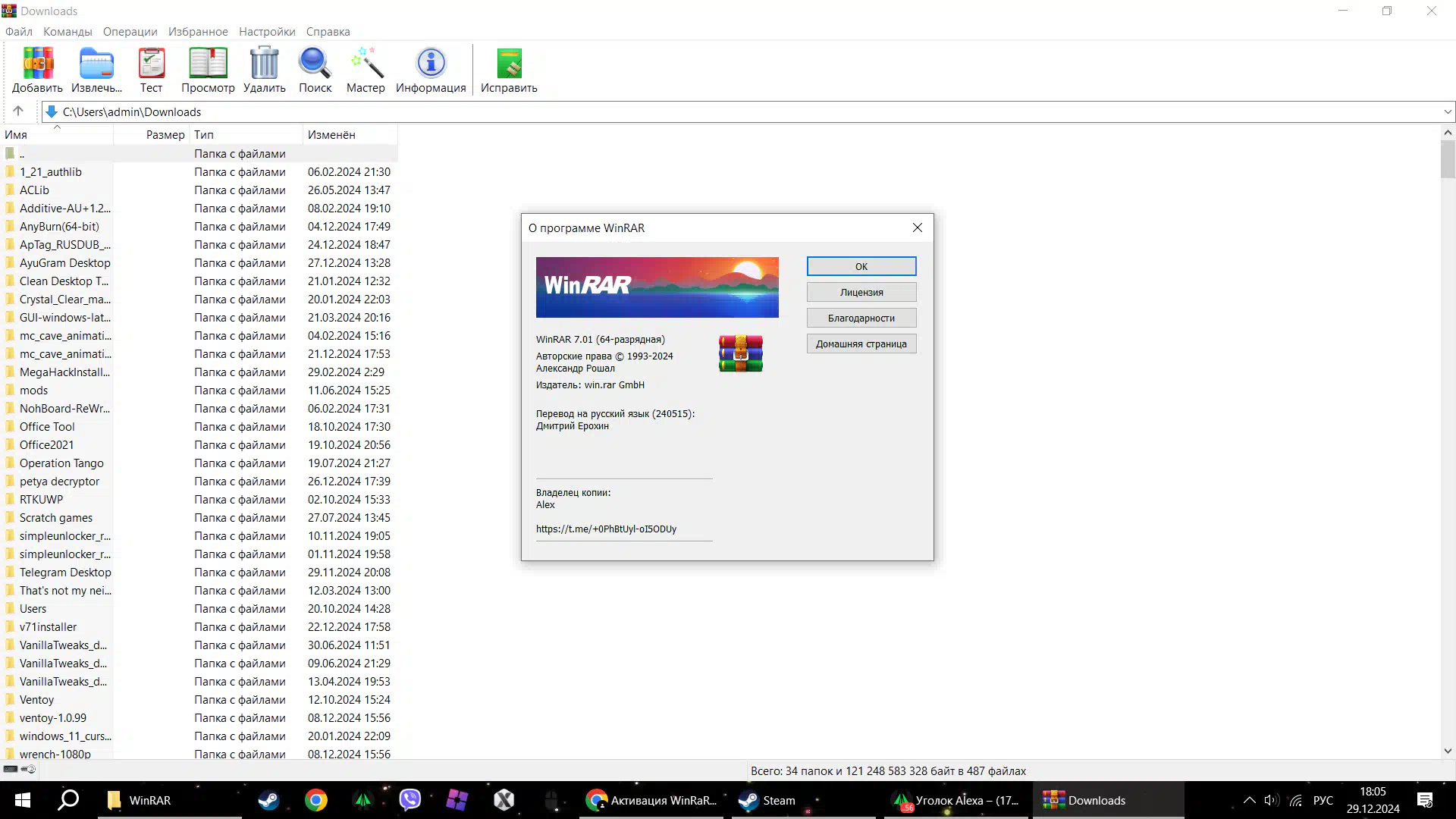Sort by Тип column header
1456x819 pixels.
[x=246, y=134]
